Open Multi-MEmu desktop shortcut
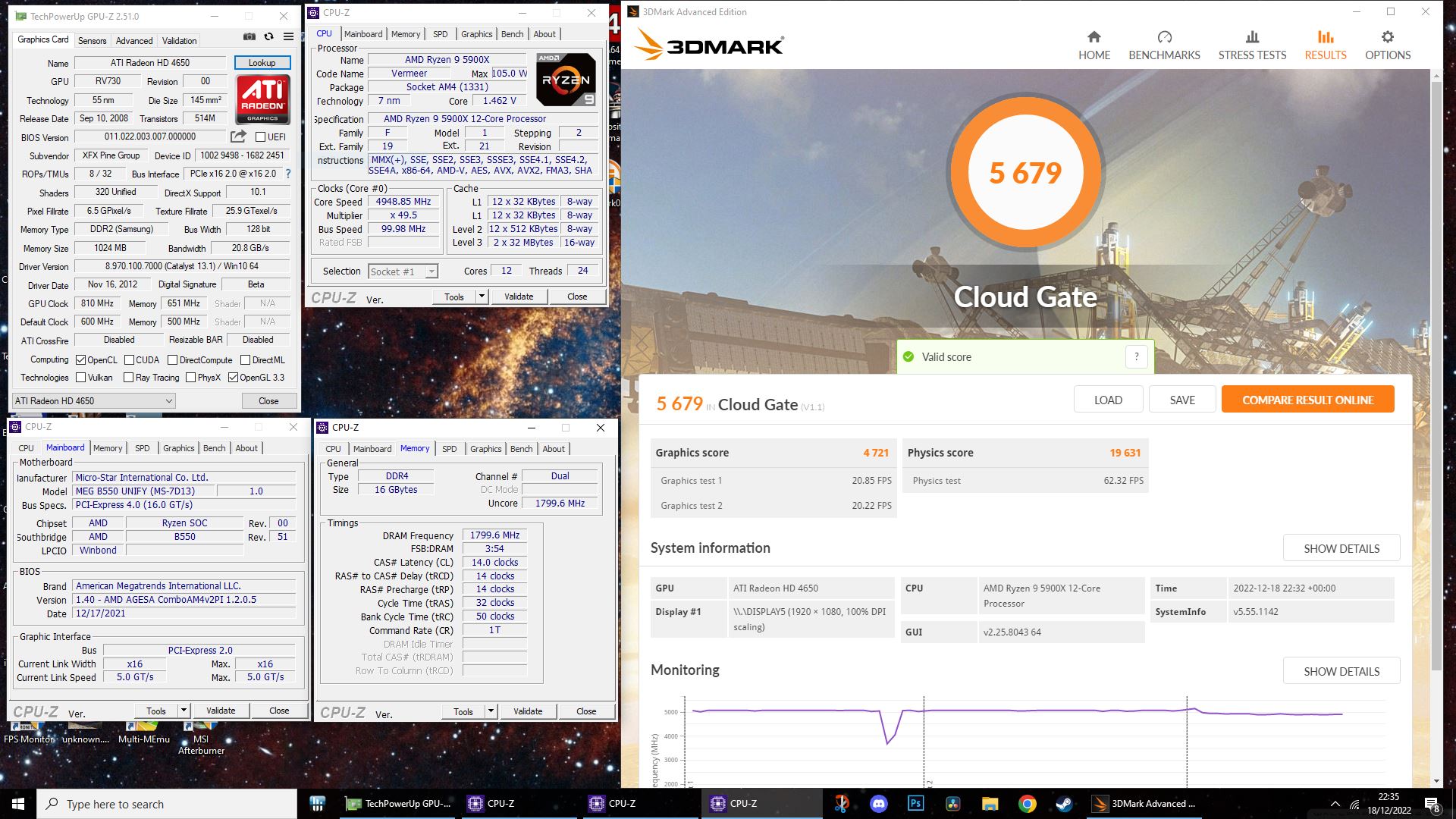The height and width of the screenshot is (819, 1456). 144,734
